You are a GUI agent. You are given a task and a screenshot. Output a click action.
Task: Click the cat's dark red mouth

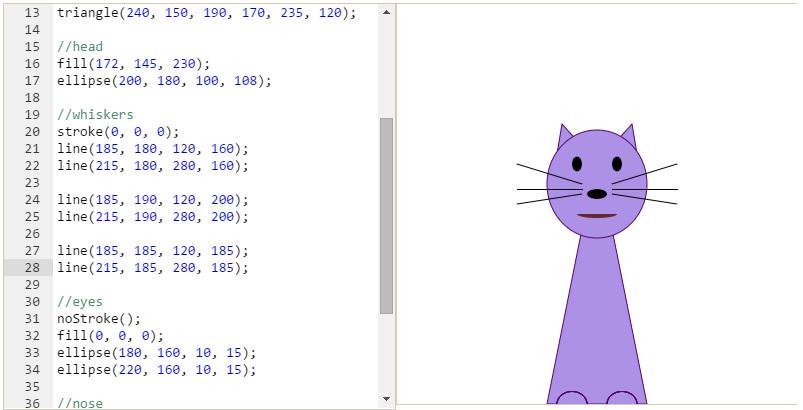597,216
